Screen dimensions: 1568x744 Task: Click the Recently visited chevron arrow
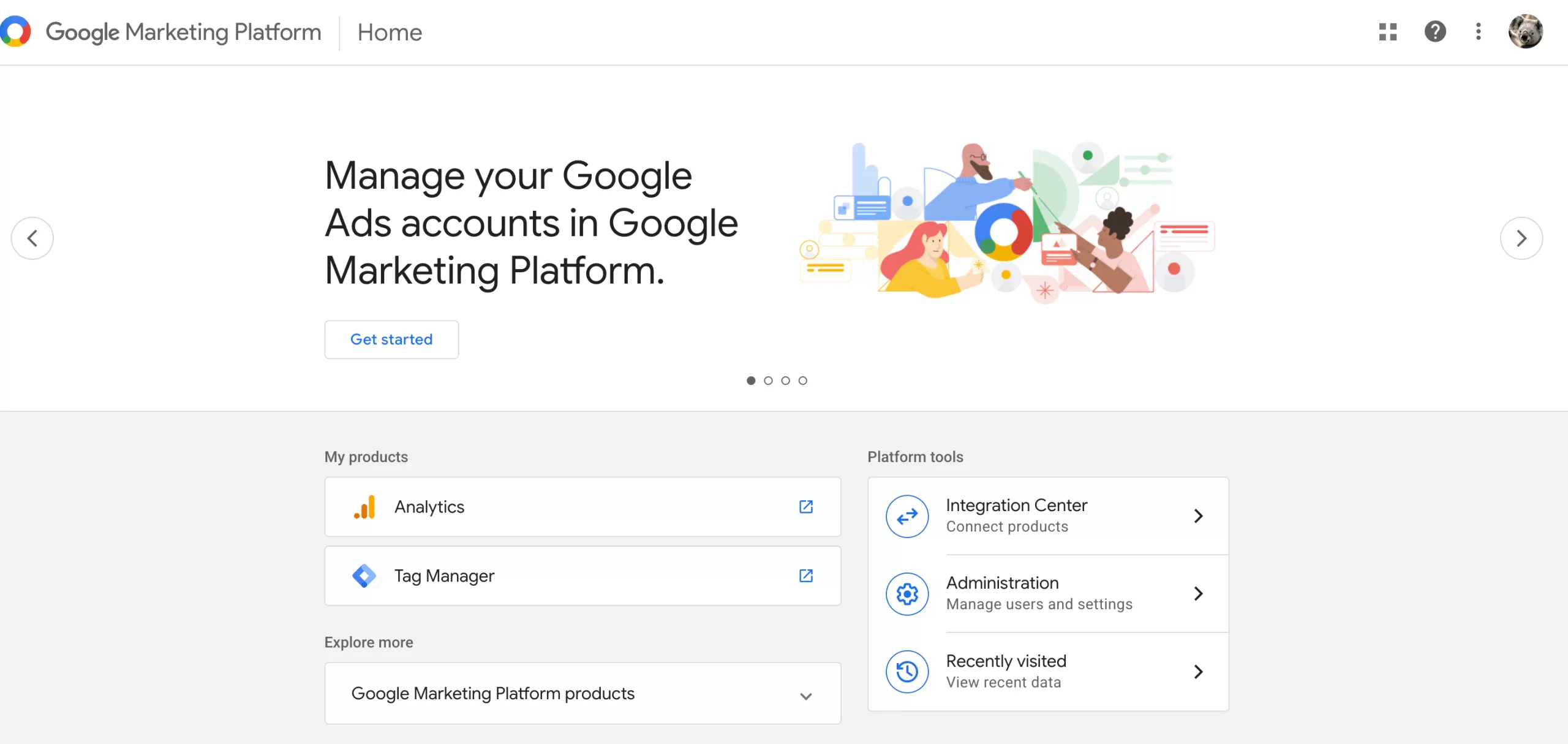click(x=1199, y=672)
